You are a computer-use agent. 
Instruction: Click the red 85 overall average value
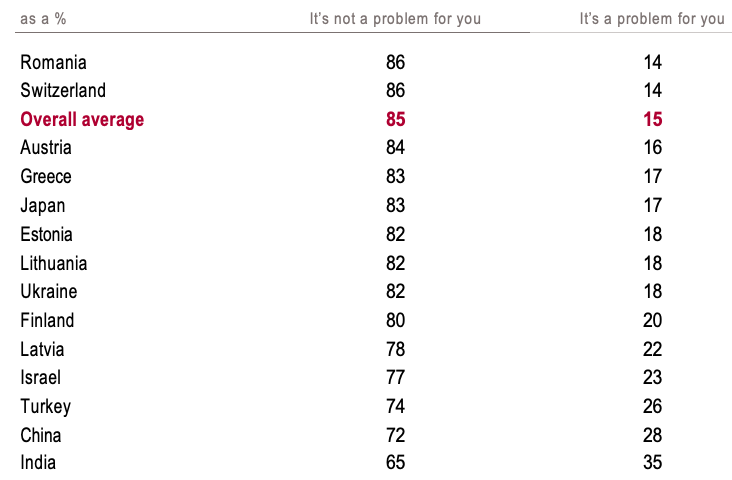(395, 120)
